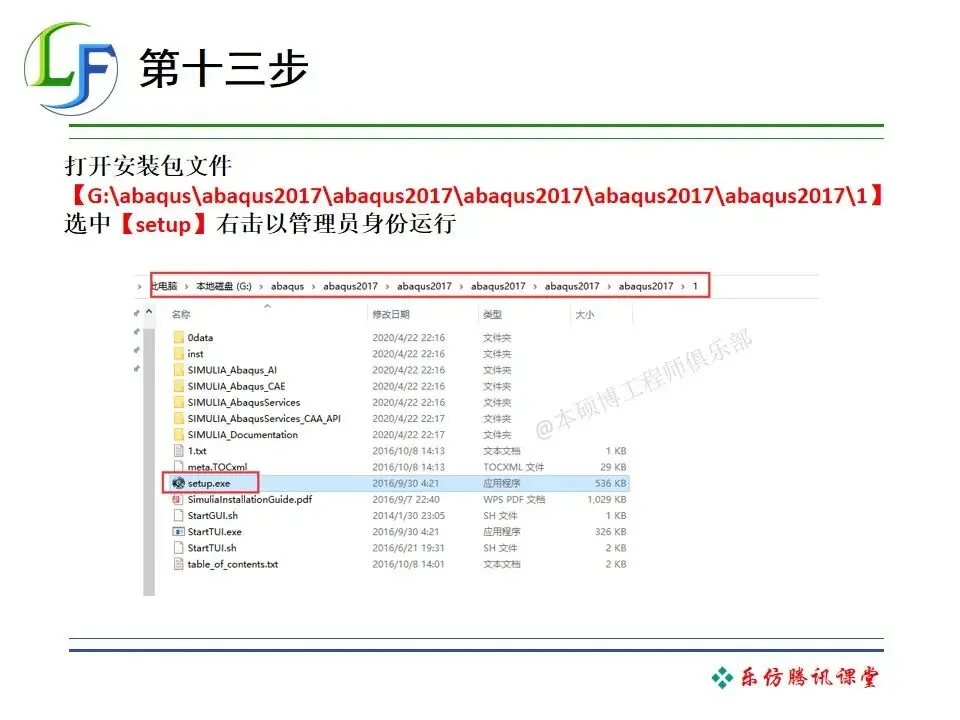Select the SIMULIA_Abaqus_CAE folder name
This screenshot has width=960, height=720.
[x=236, y=386]
